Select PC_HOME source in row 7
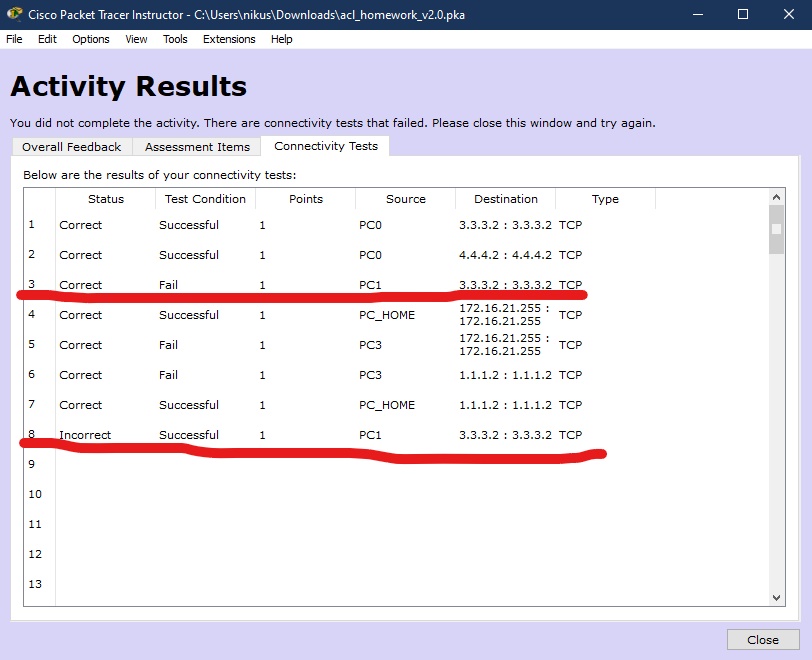The image size is (812, 660). [387, 405]
